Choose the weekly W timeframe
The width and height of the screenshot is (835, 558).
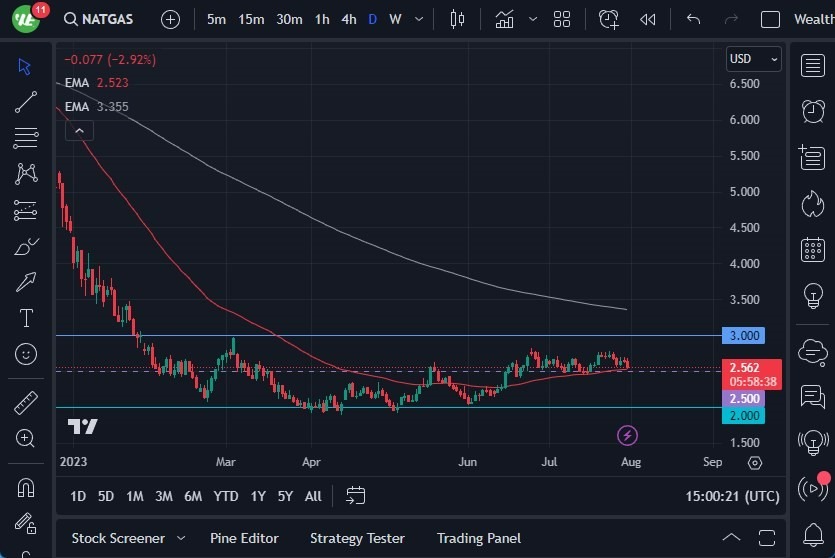[395, 20]
